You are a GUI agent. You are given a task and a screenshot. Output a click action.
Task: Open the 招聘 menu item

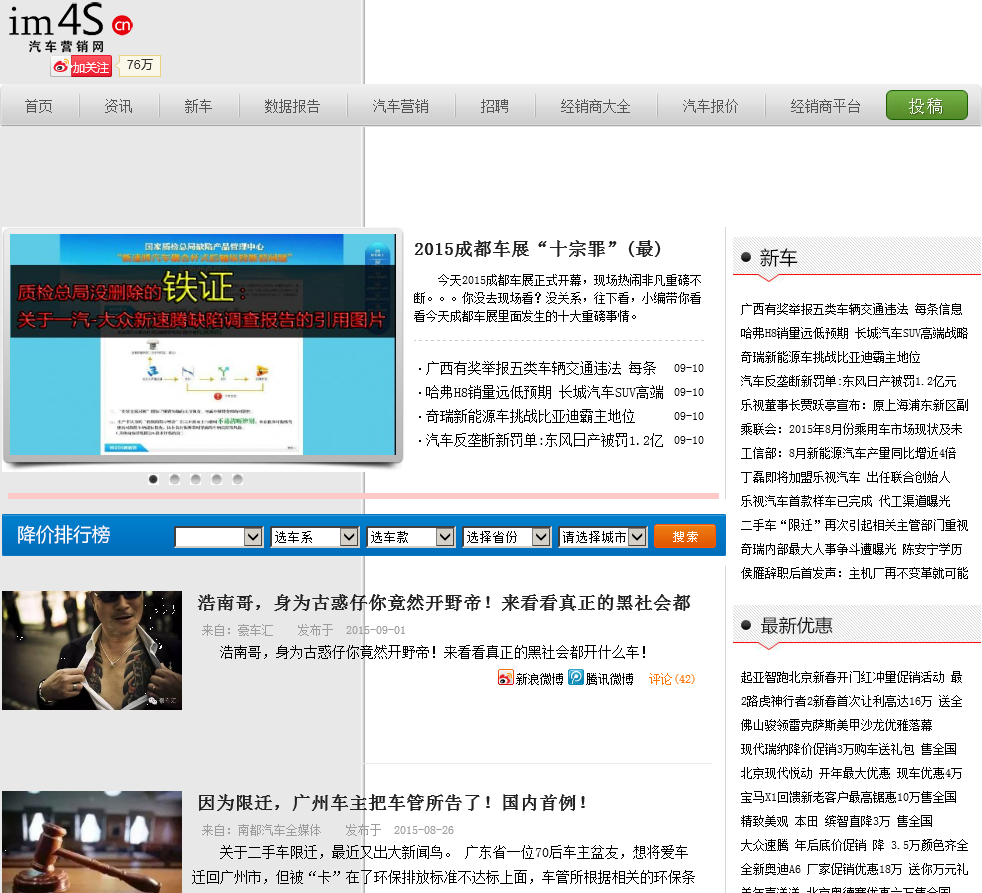(494, 106)
